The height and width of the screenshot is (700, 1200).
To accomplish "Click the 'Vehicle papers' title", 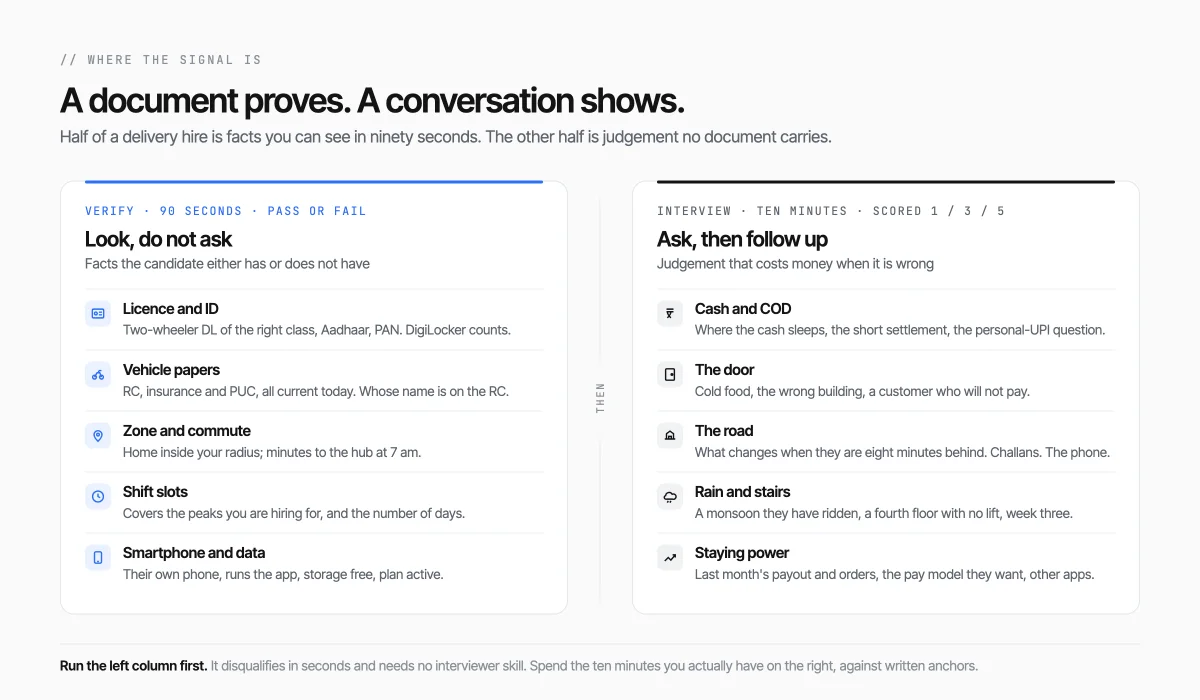I will pos(171,370).
